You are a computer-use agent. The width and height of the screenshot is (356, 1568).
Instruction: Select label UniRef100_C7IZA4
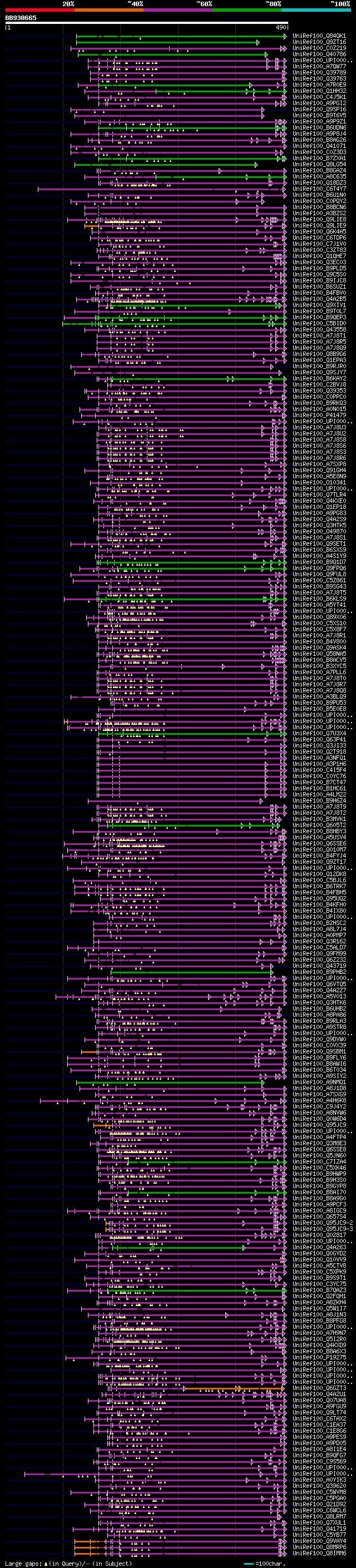pyautogui.click(x=319, y=1162)
